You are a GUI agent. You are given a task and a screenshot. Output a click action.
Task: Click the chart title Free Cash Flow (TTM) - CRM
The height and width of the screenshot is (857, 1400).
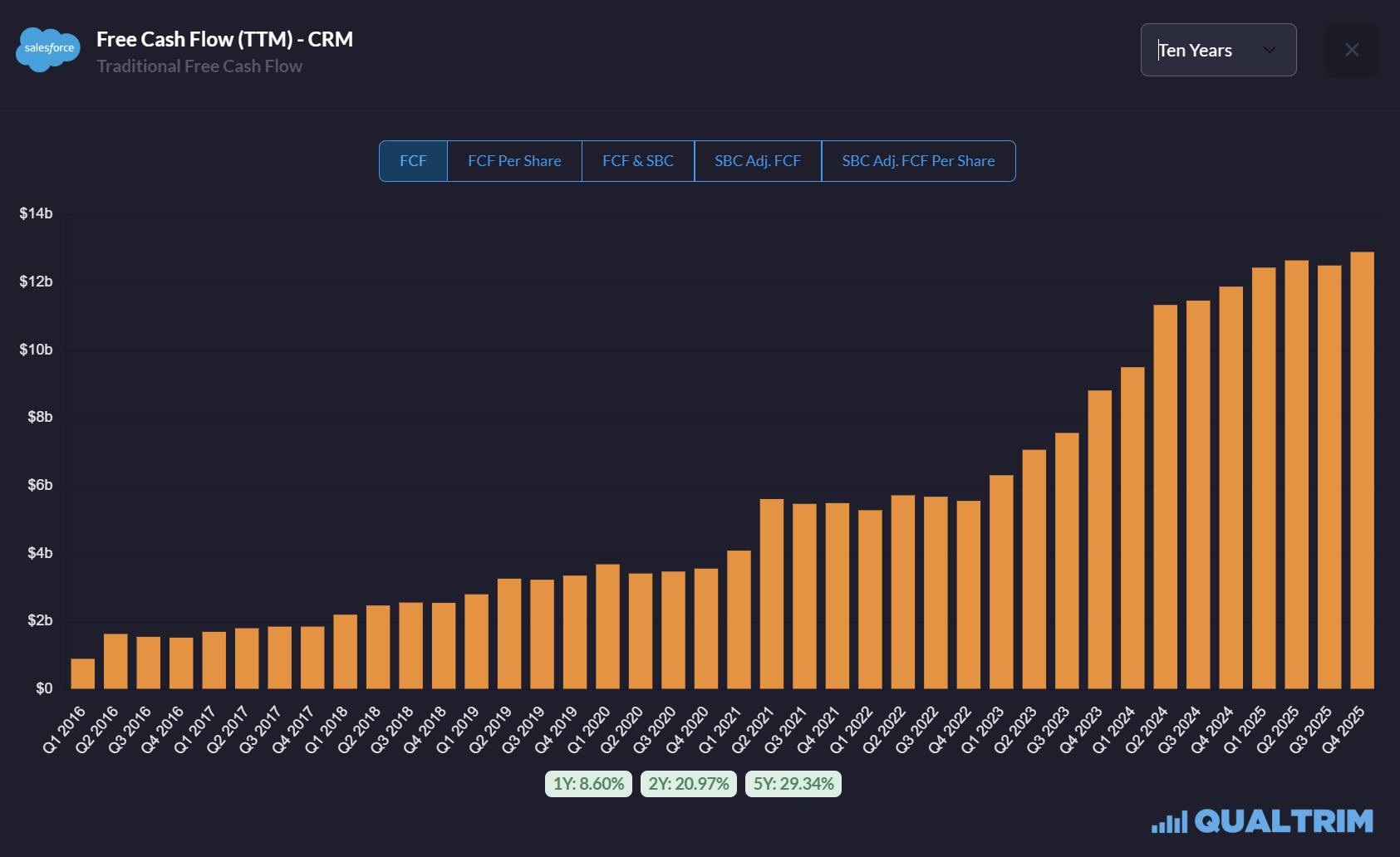point(224,39)
